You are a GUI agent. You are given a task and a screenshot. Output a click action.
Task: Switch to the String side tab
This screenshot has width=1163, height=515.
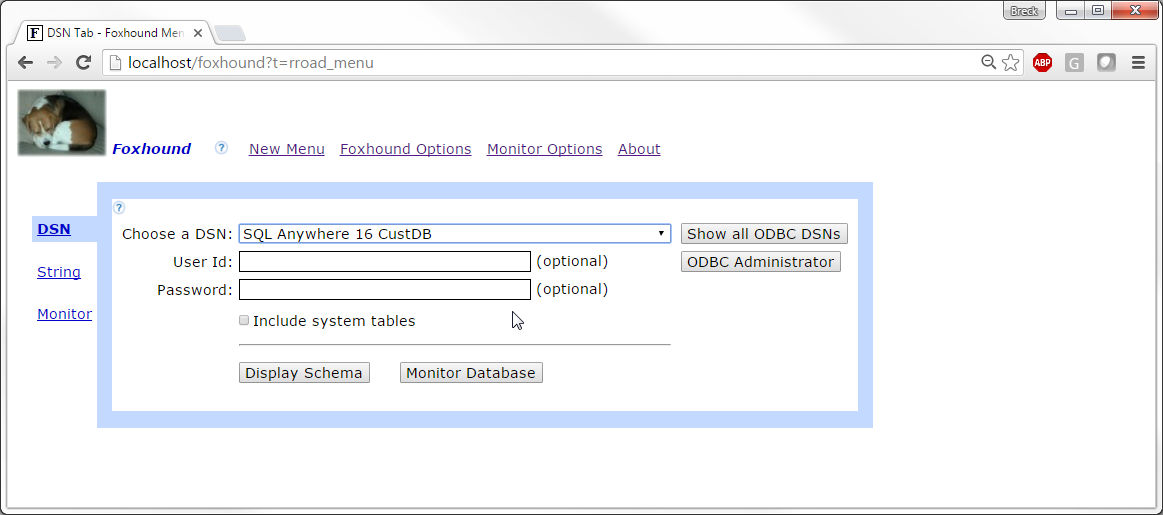click(x=59, y=272)
